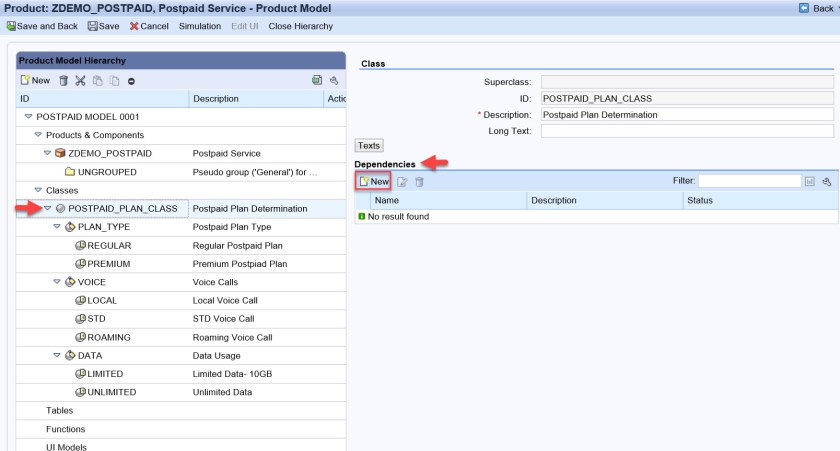840x451 pixels.
Task: Click Save and Back button
Action: coord(42,26)
